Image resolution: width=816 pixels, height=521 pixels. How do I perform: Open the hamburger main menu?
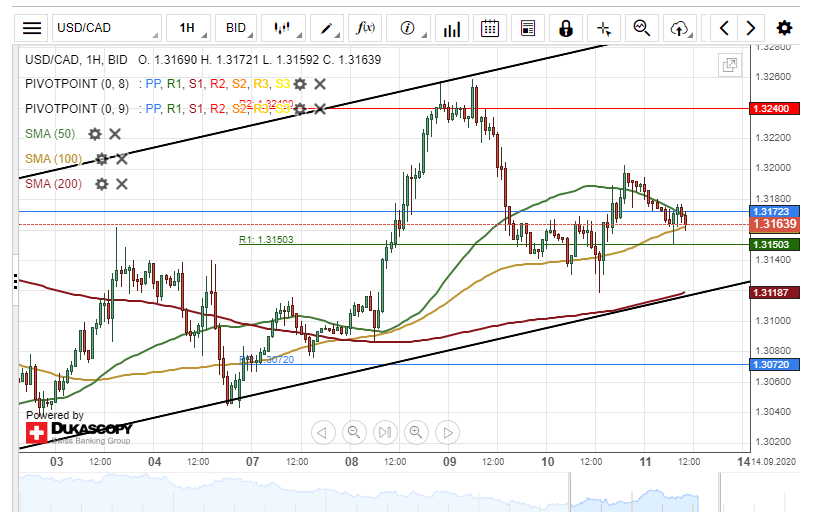(x=32, y=28)
